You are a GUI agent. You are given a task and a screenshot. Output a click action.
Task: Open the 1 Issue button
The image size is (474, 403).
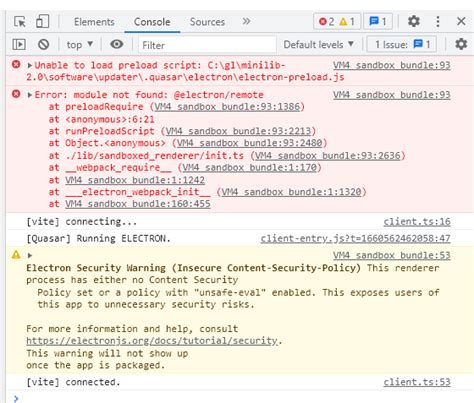402,45
